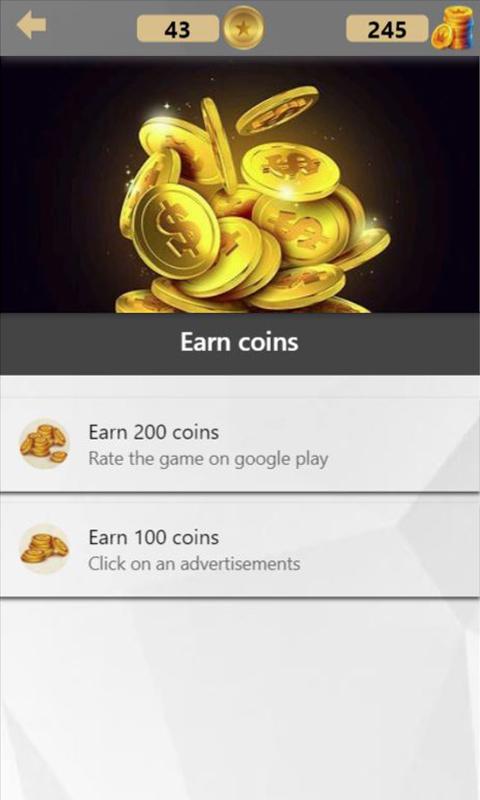Tap Click on an advertisements text
The image size is (480, 800).
point(194,564)
